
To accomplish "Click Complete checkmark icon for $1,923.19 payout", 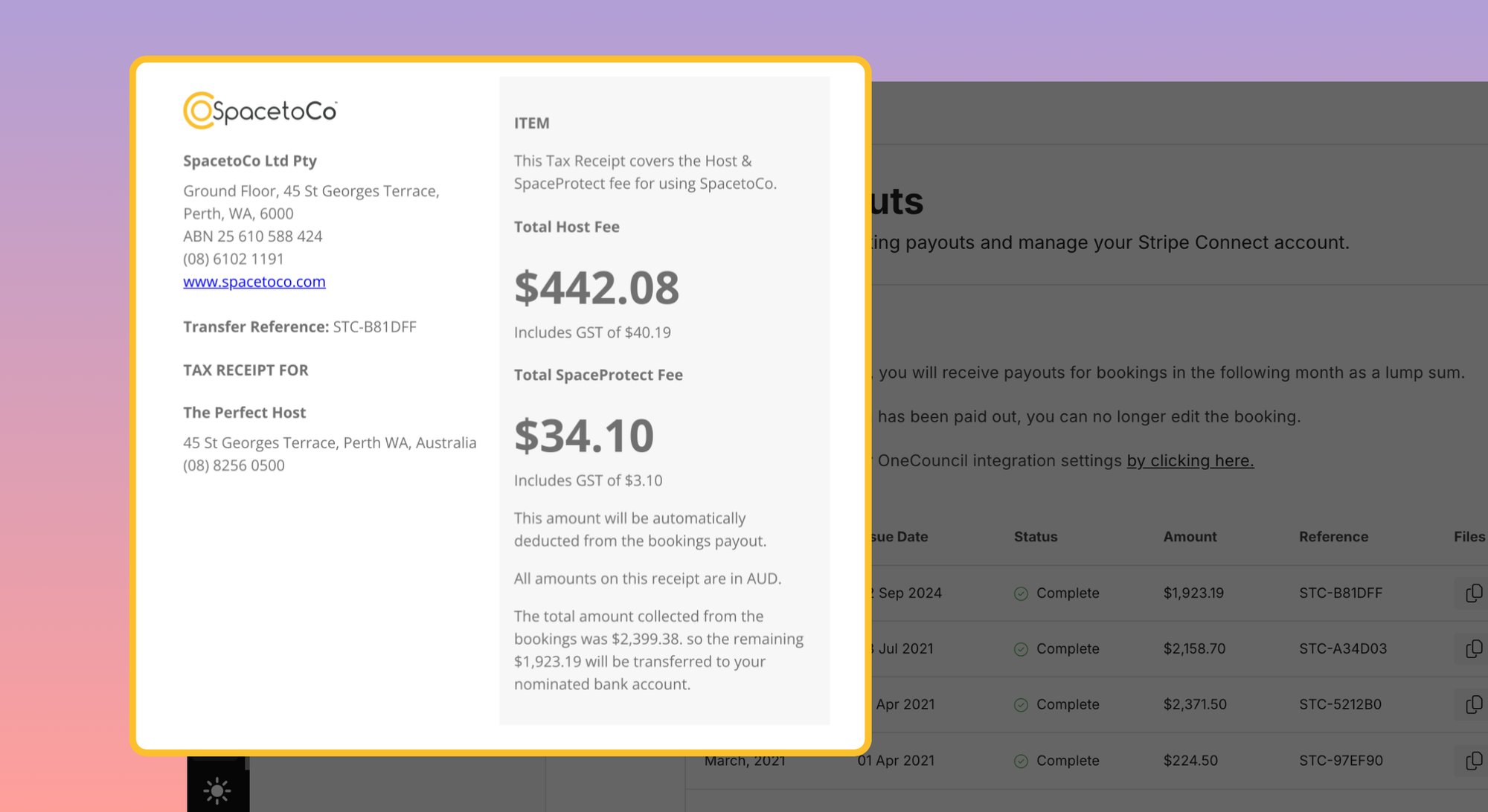I will point(1021,593).
